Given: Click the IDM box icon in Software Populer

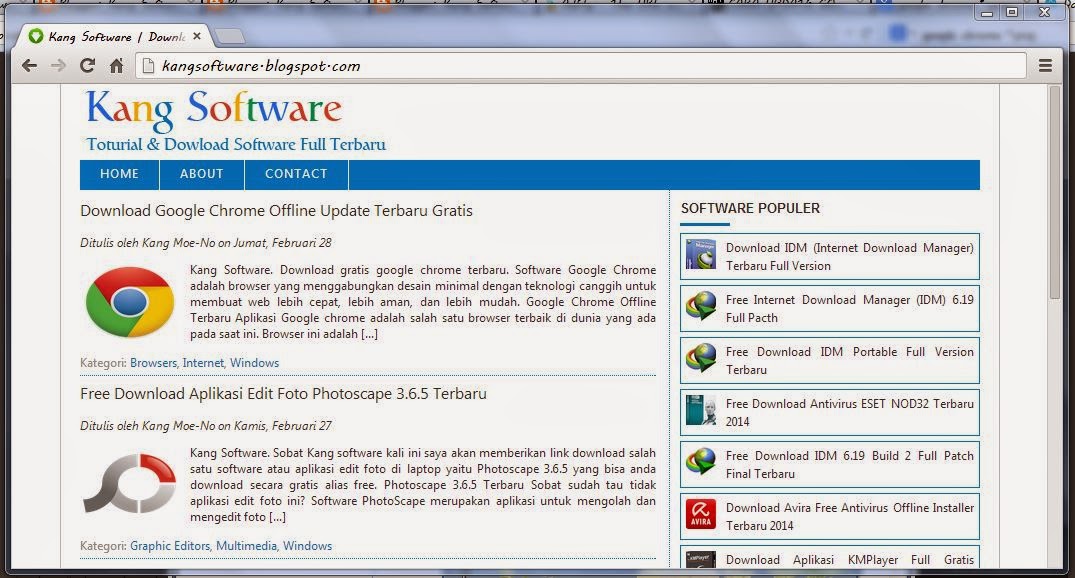Looking at the screenshot, I should [699, 255].
